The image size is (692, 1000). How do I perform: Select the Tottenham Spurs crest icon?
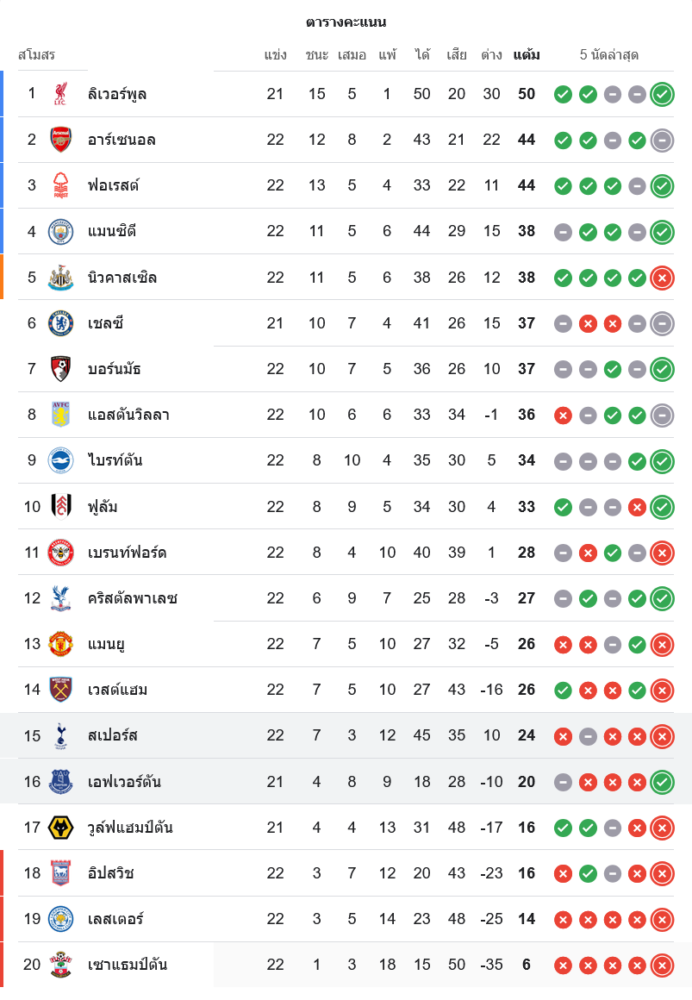61,736
